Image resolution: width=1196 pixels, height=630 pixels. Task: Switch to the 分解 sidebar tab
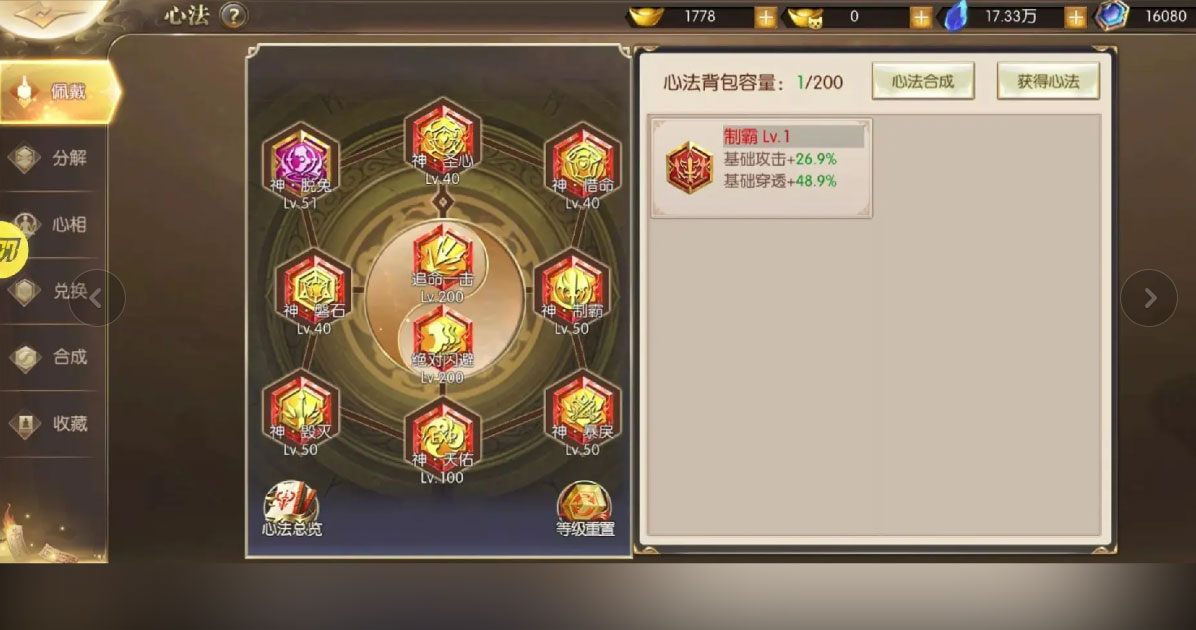click(x=53, y=159)
